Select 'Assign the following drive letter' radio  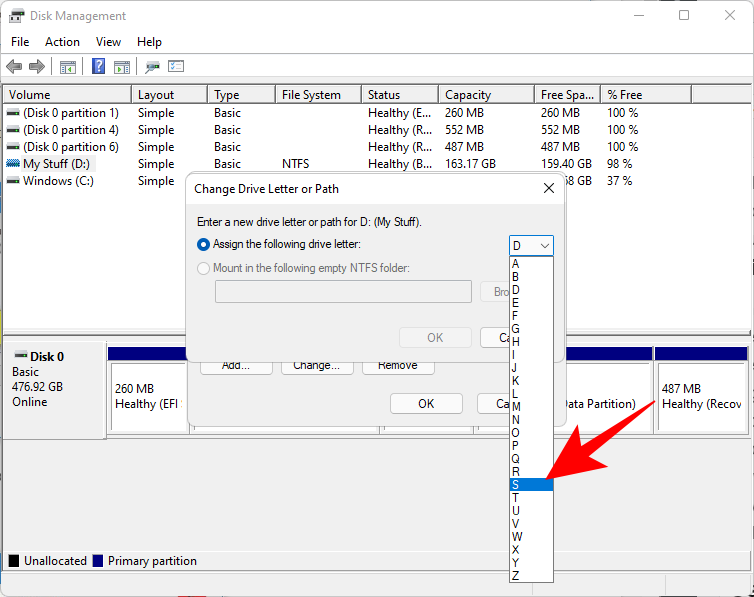coord(204,244)
